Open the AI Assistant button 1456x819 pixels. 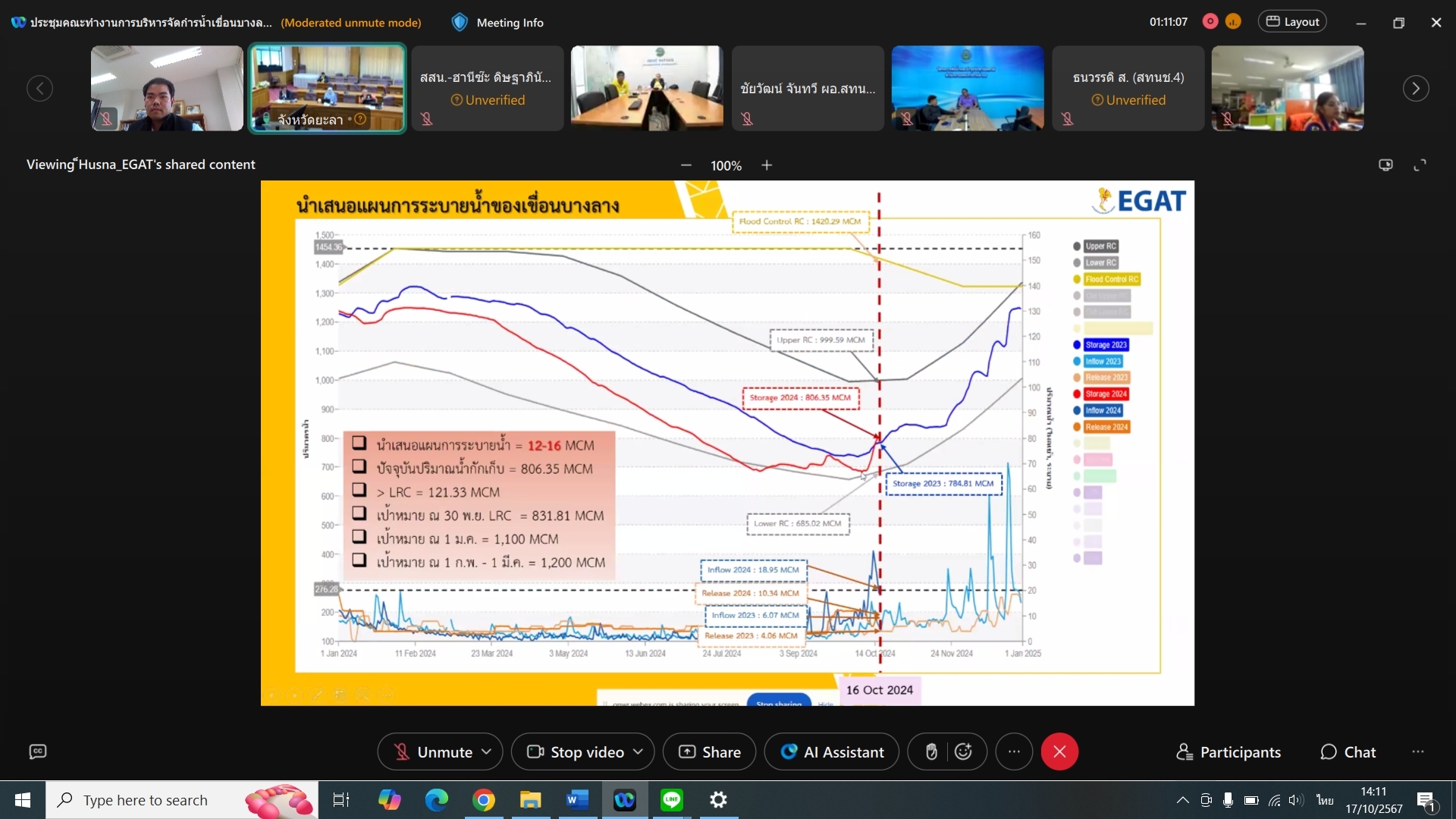pos(832,752)
